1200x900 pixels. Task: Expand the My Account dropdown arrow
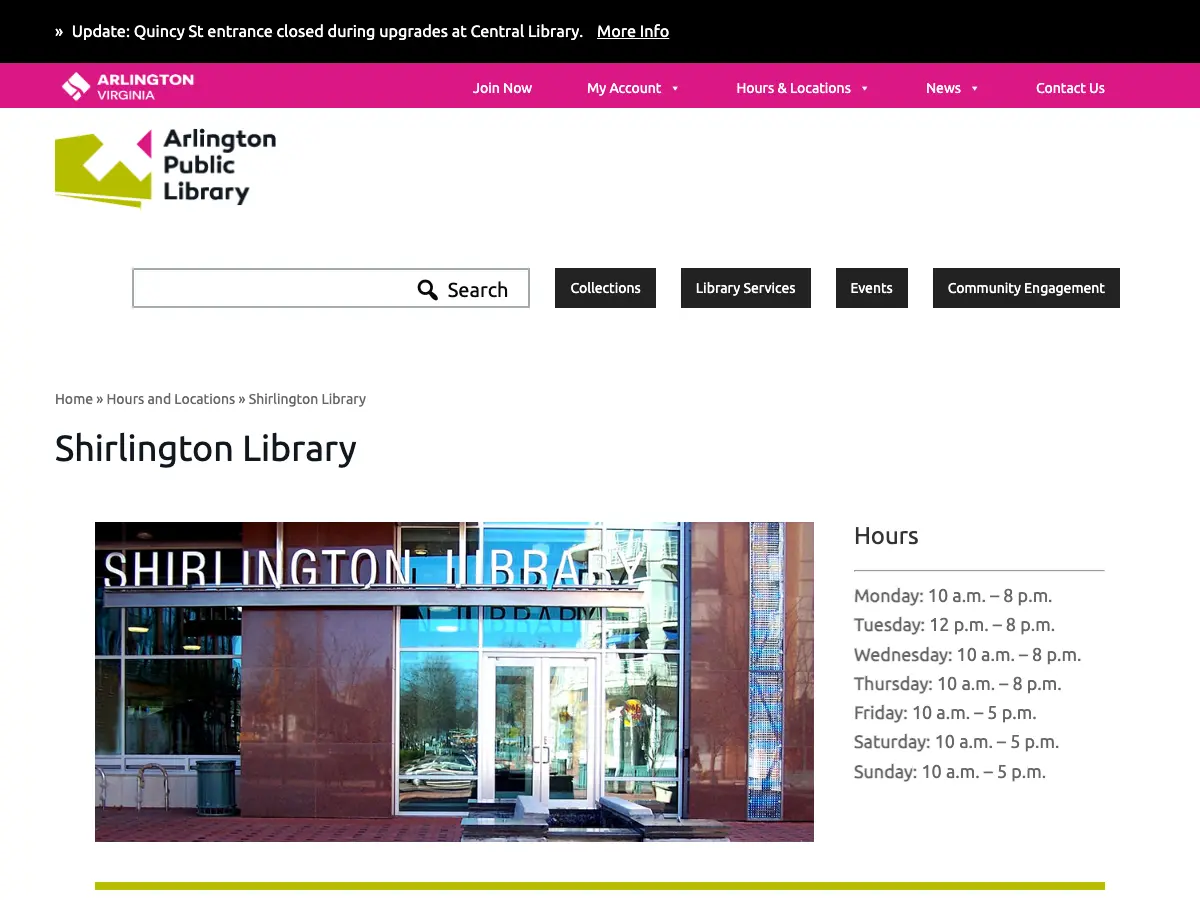[675, 89]
